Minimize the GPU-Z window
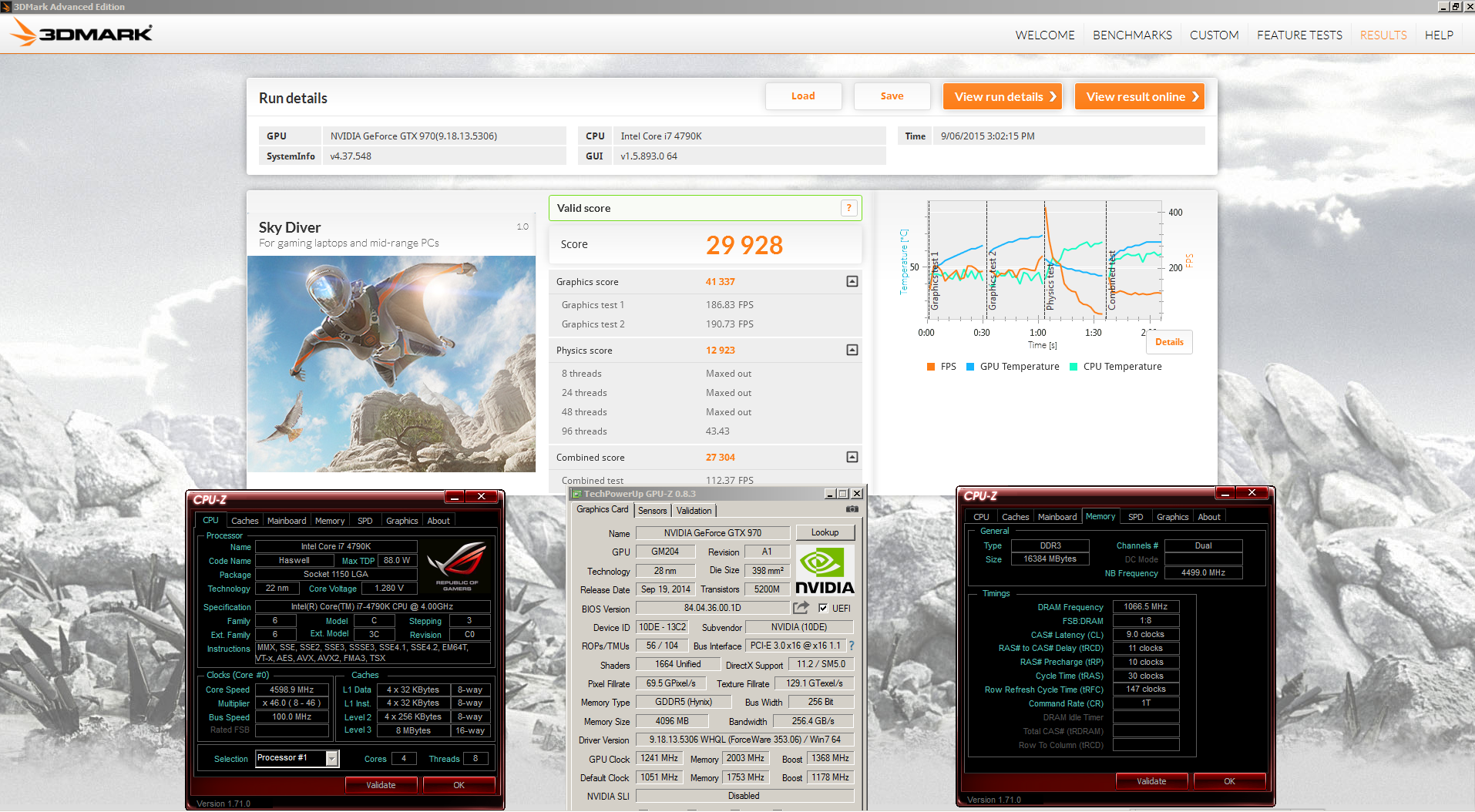This screenshot has height=812, width=1475. [x=830, y=494]
